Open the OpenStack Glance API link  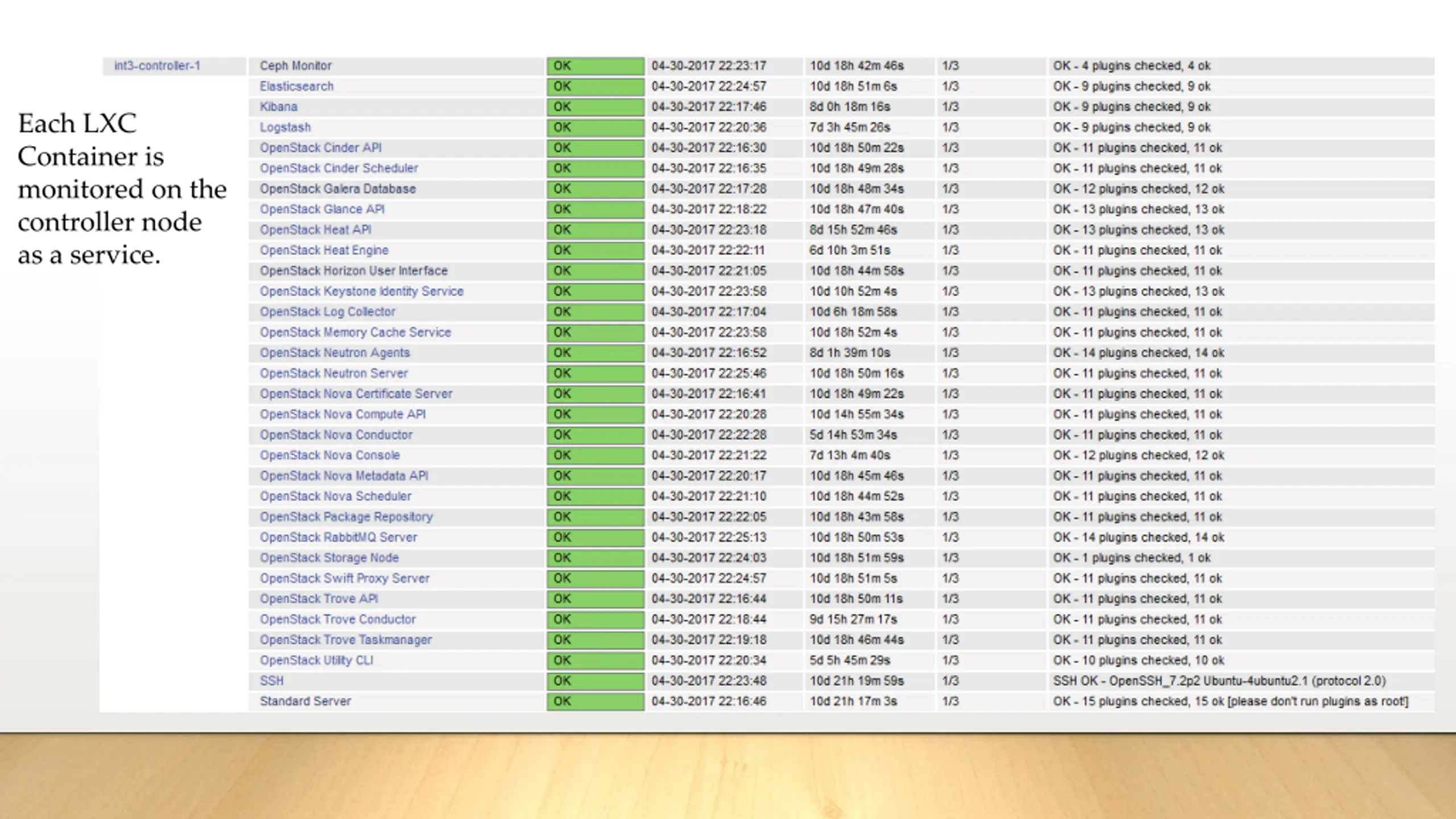tap(322, 209)
